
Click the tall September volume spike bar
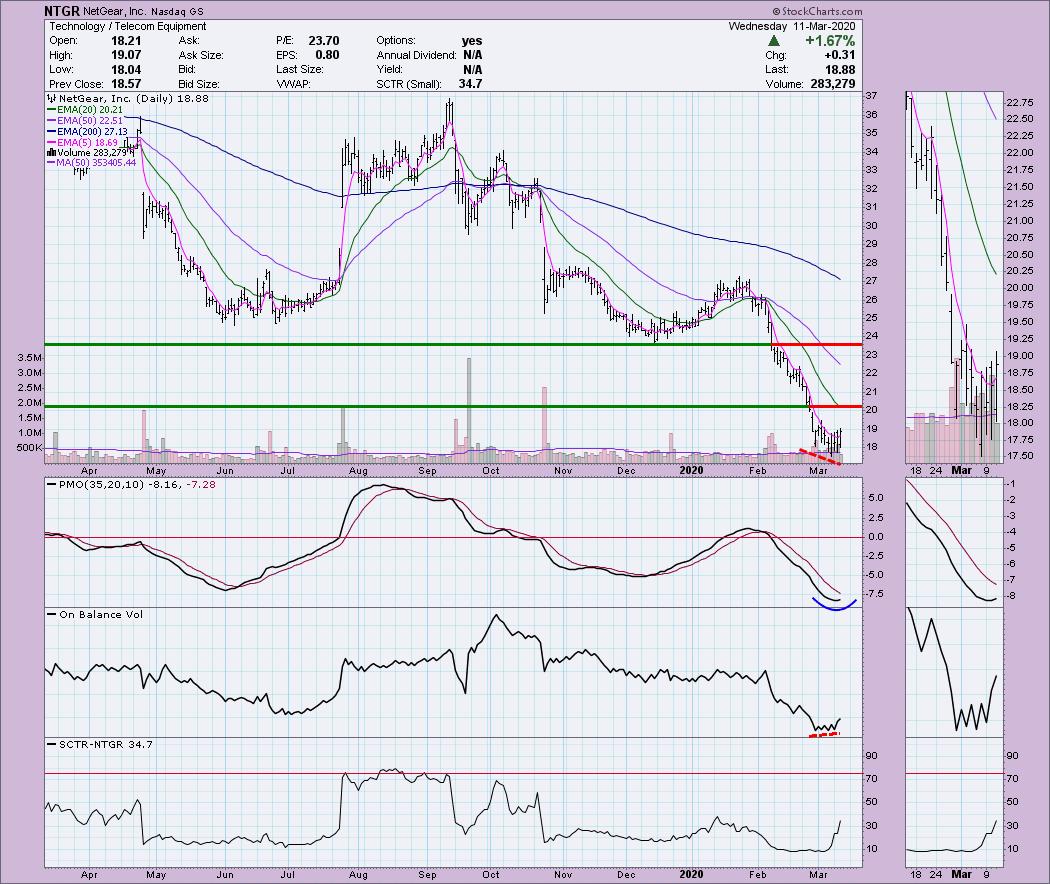[x=469, y=409]
